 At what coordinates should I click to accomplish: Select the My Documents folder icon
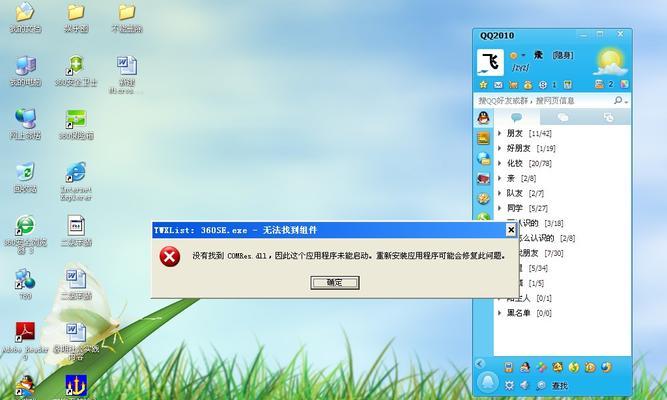coord(25,17)
